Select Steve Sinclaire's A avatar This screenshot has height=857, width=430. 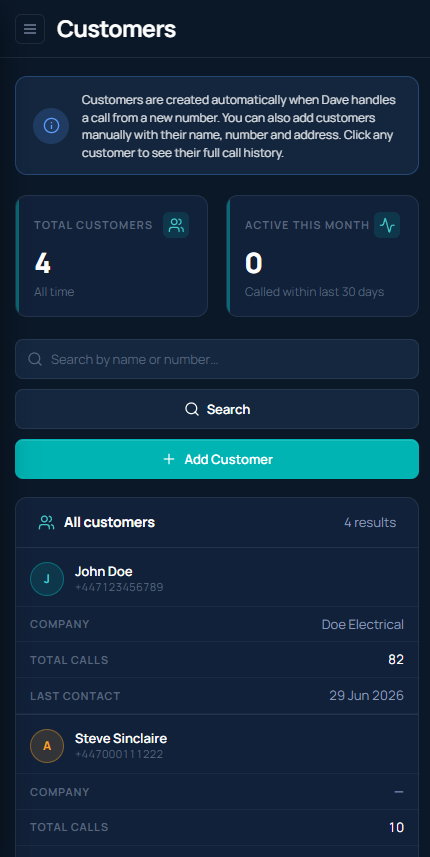[47, 746]
